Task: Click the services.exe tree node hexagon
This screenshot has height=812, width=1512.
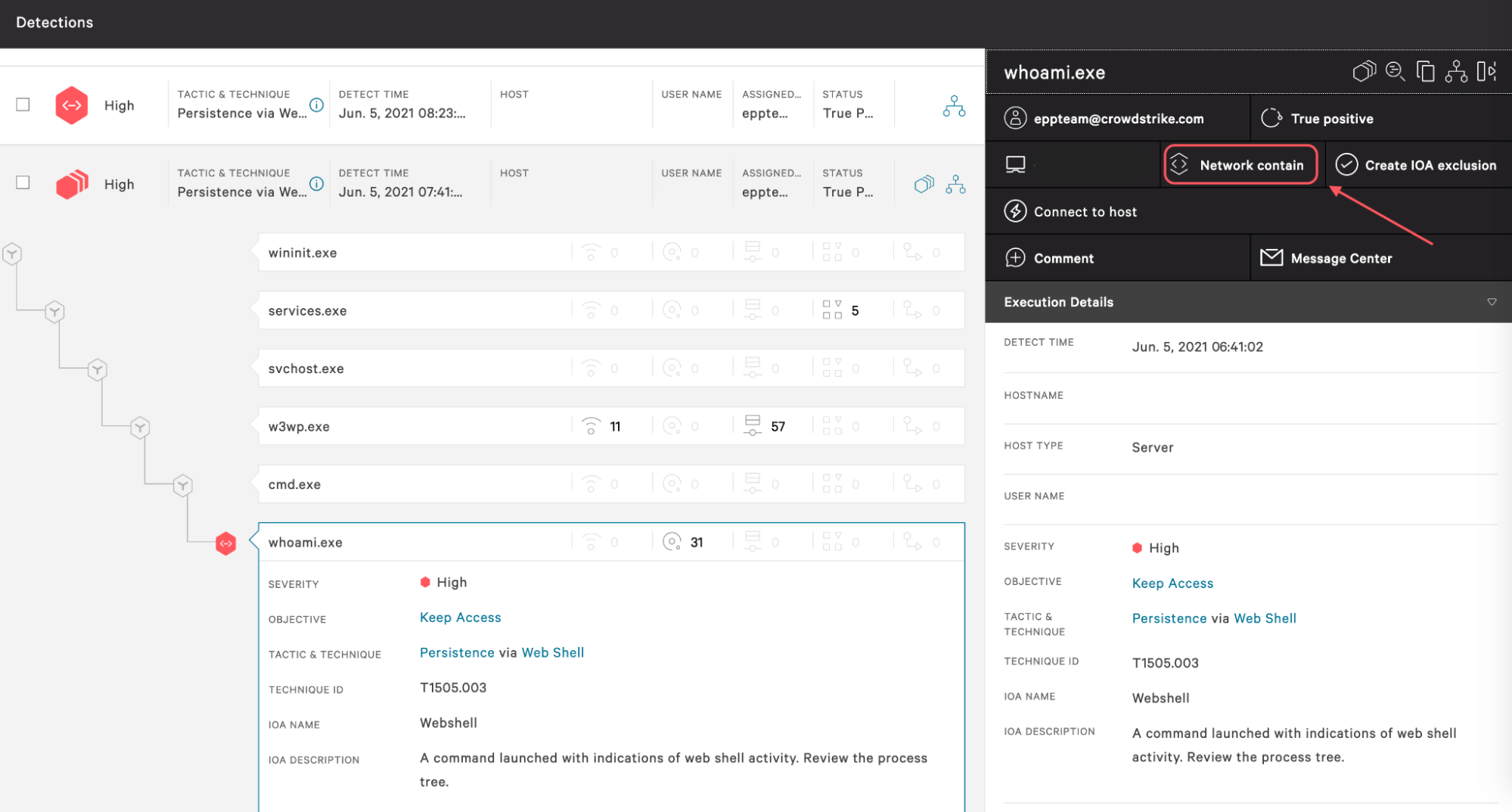Action: 54,312
